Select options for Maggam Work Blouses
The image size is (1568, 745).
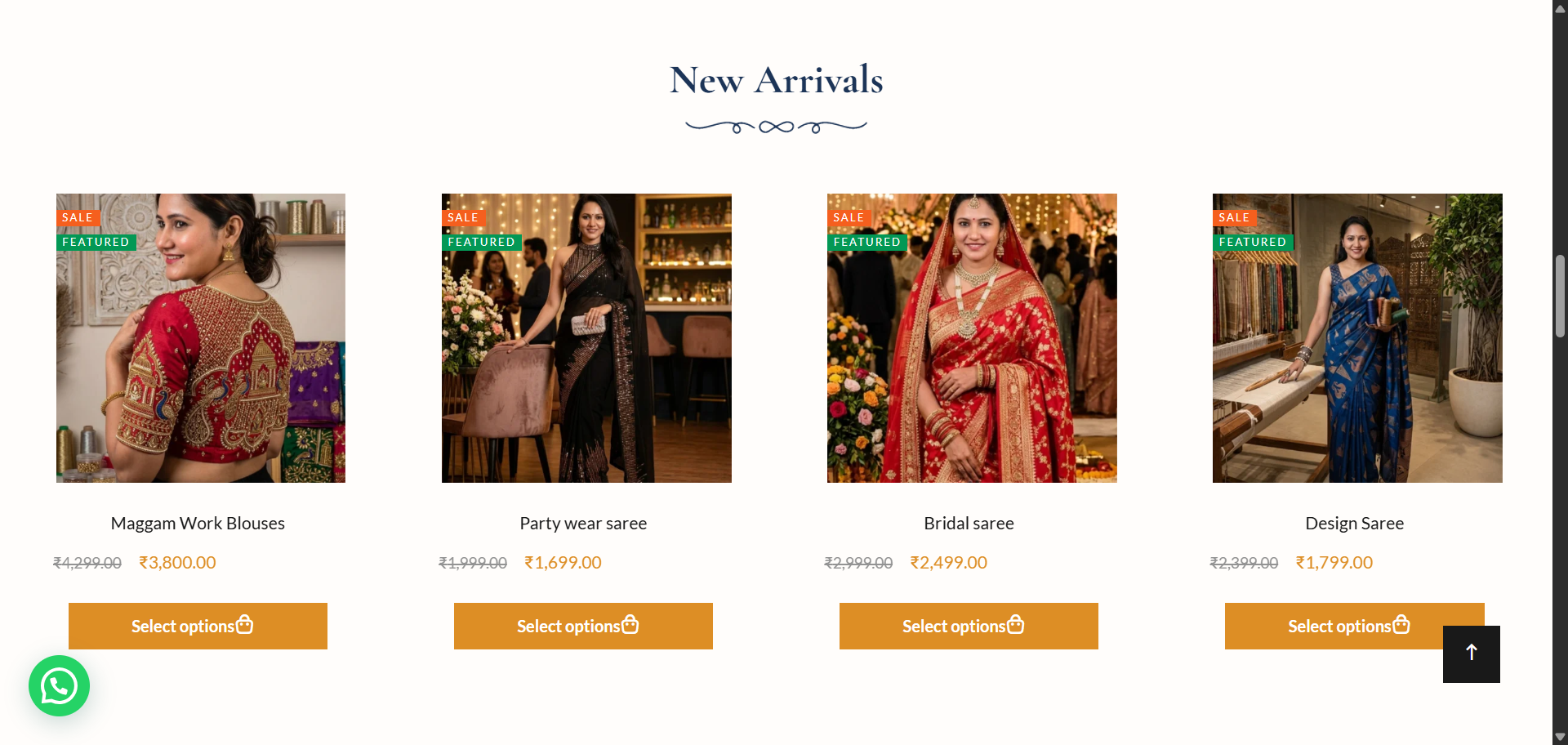pyautogui.click(x=198, y=627)
